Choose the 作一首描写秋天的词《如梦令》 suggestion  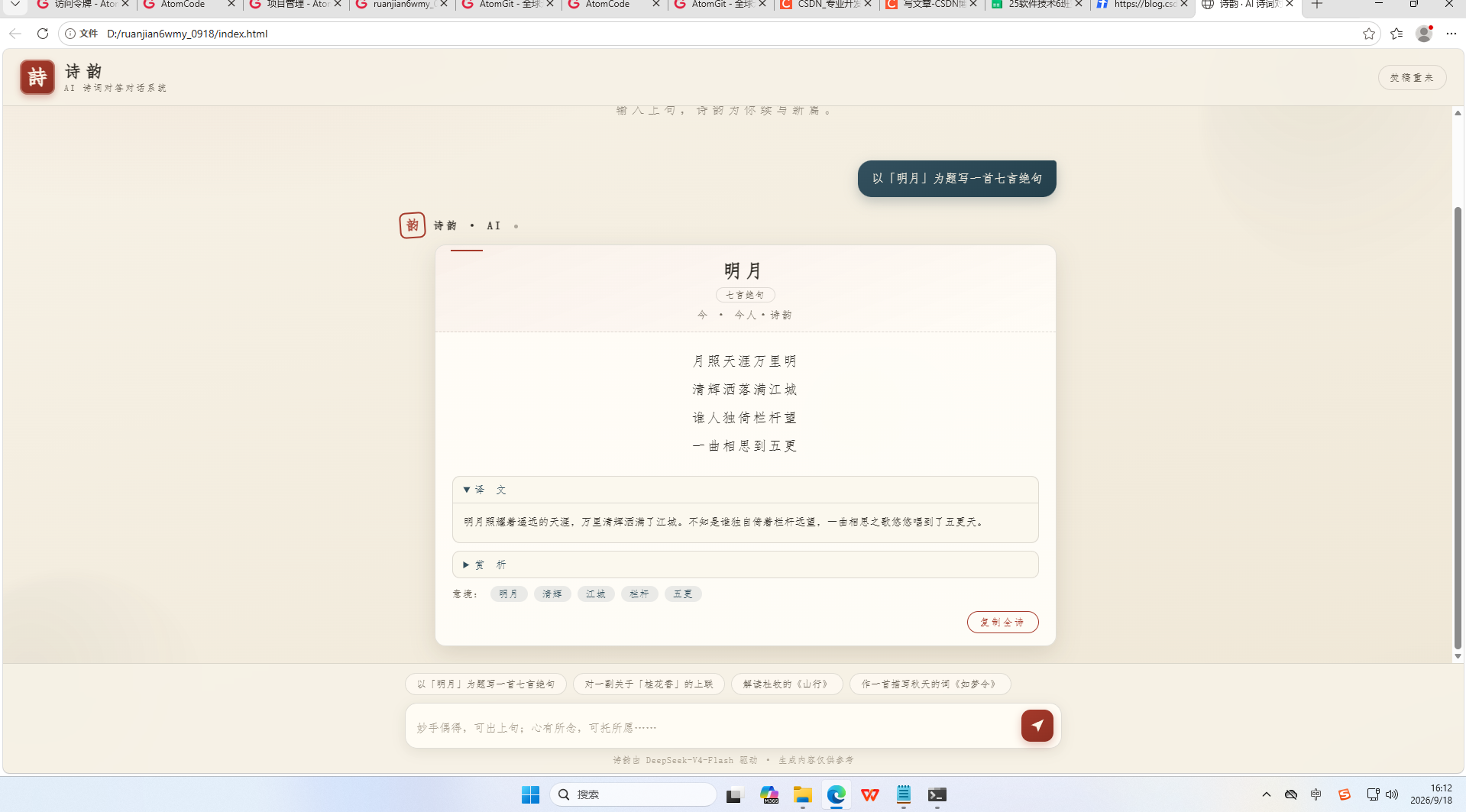coord(930,684)
